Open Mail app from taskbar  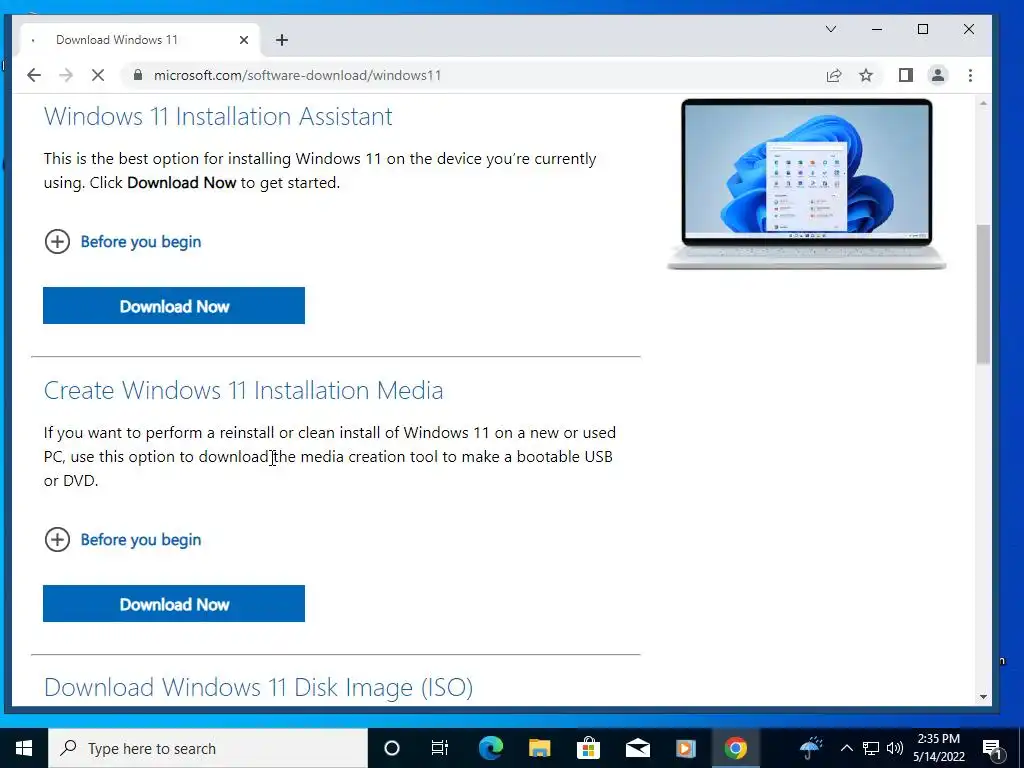(637, 748)
